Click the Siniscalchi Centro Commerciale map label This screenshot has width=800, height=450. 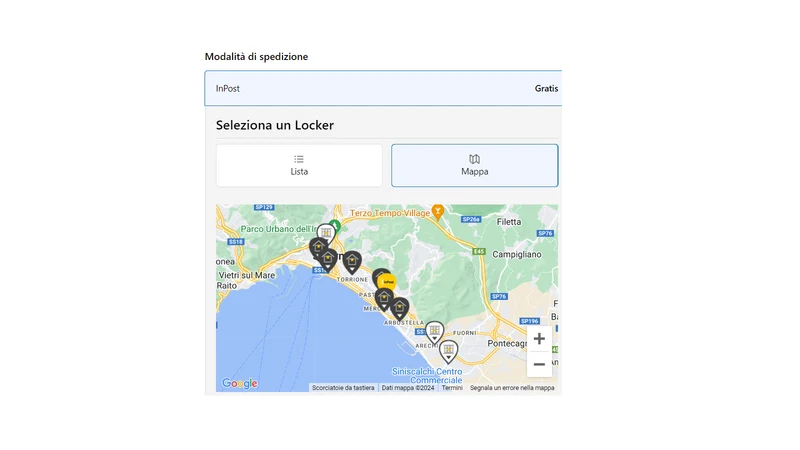pos(427,376)
